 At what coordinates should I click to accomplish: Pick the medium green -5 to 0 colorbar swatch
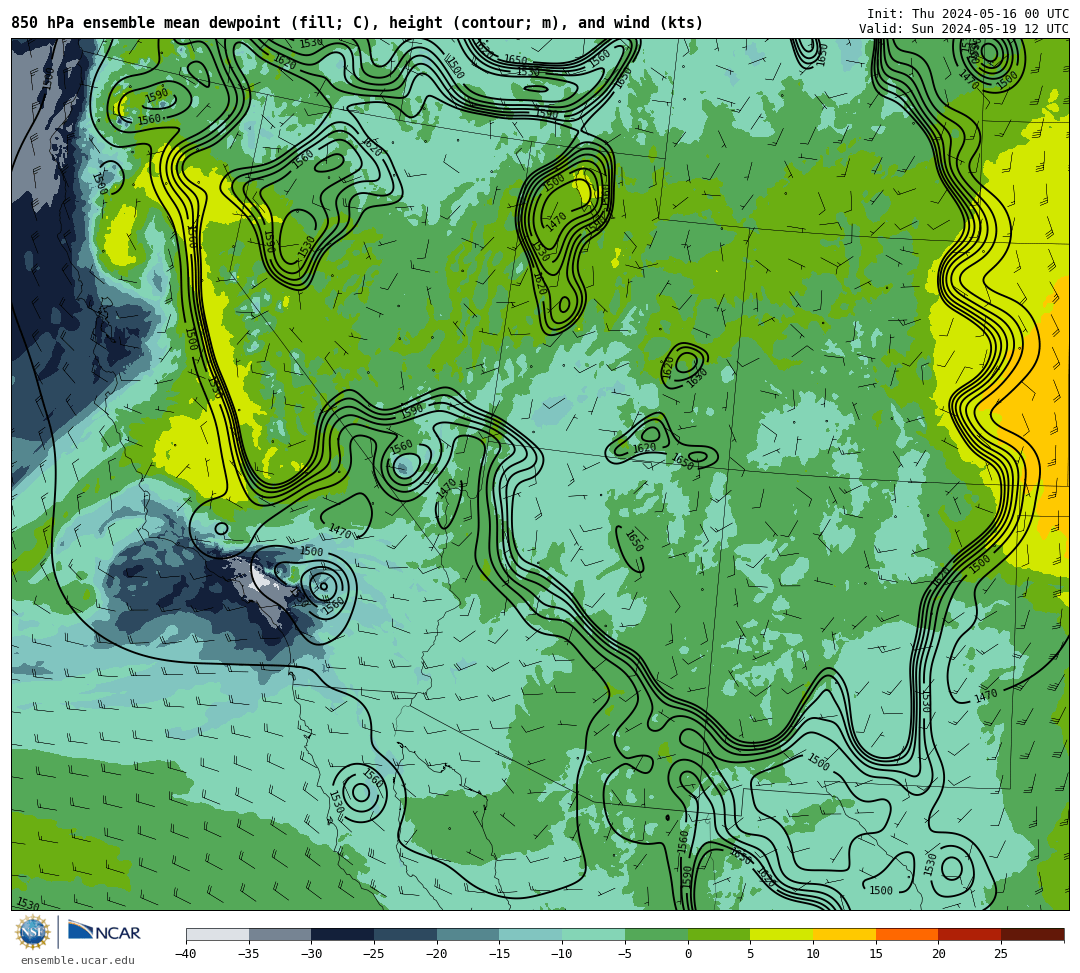click(656, 934)
